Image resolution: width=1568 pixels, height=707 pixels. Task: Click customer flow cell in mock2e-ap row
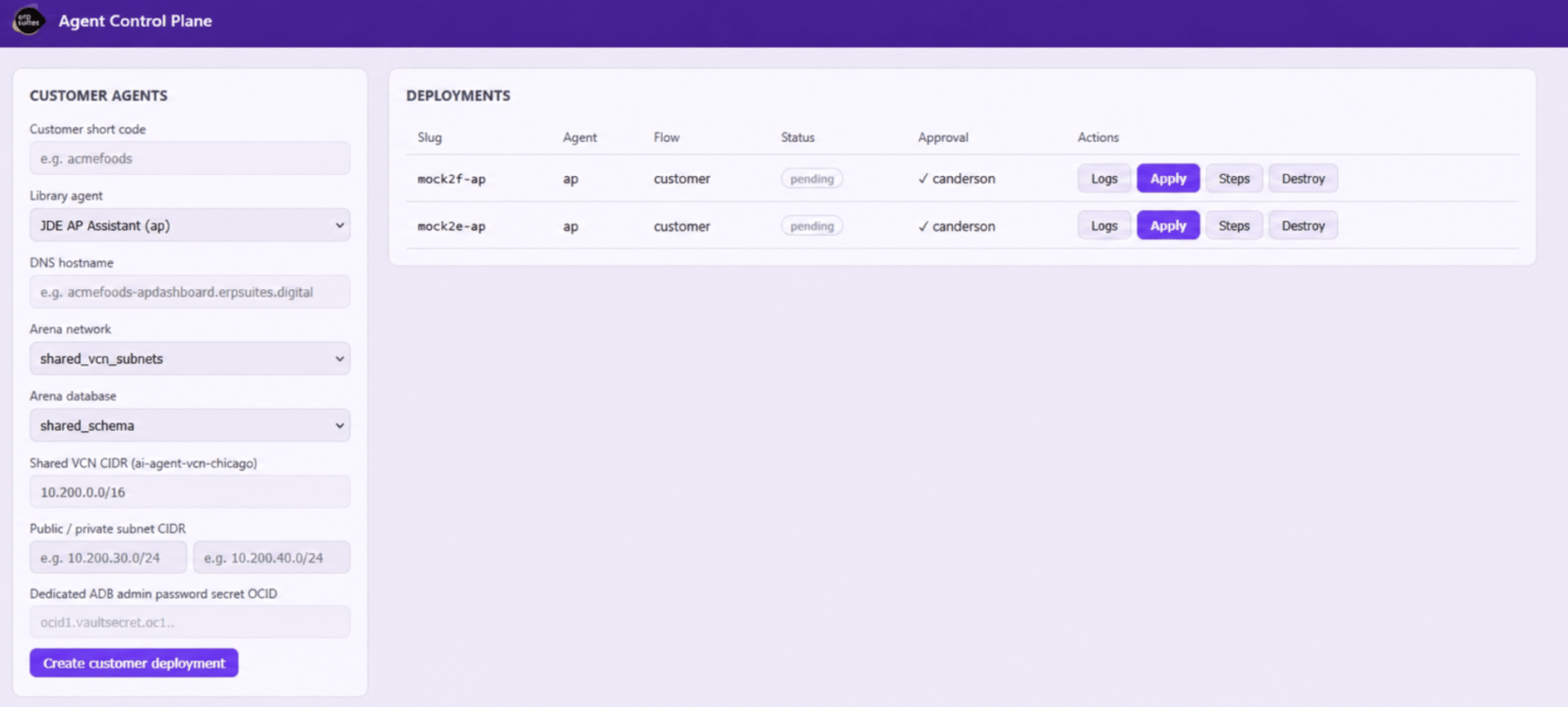click(x=682, y=226)
